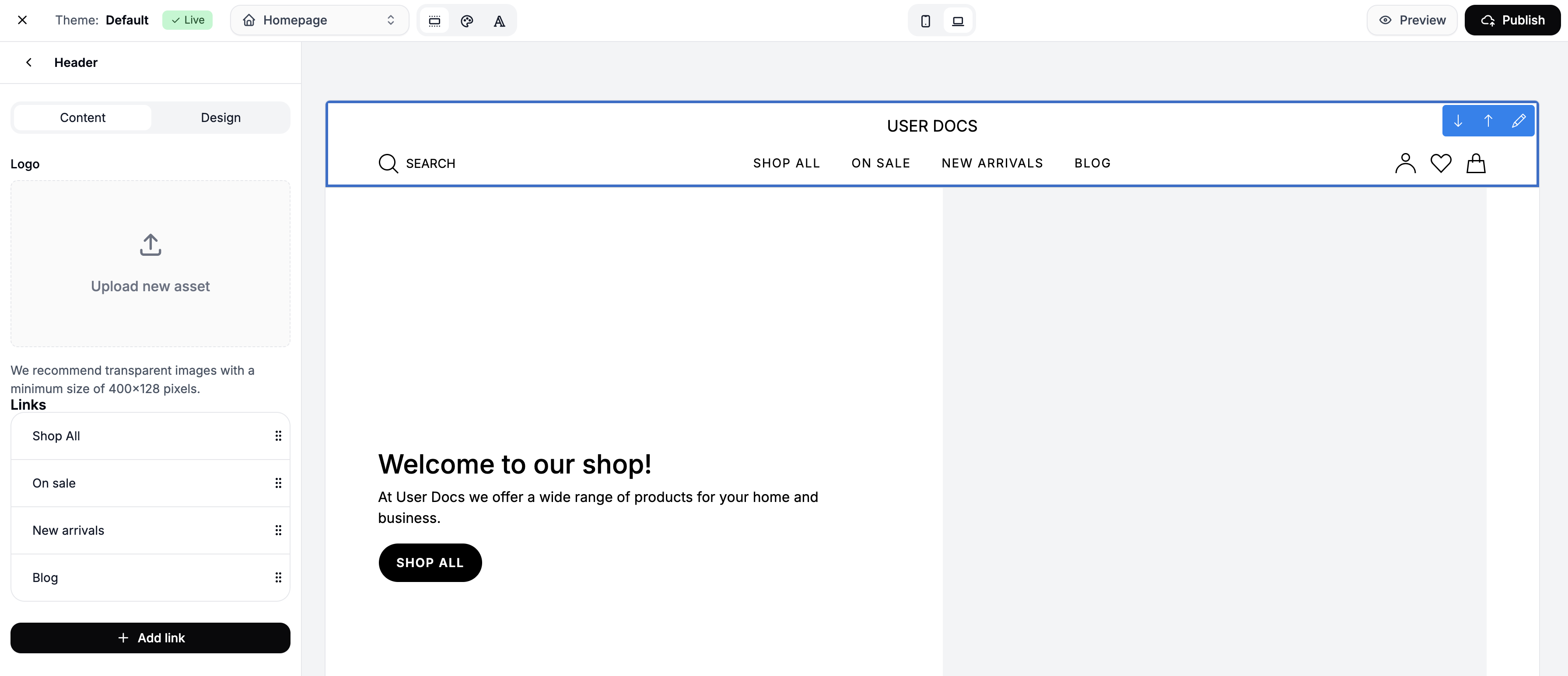Switch to the Design tab
1568x676 pixels.
click(x=220, y=118)
